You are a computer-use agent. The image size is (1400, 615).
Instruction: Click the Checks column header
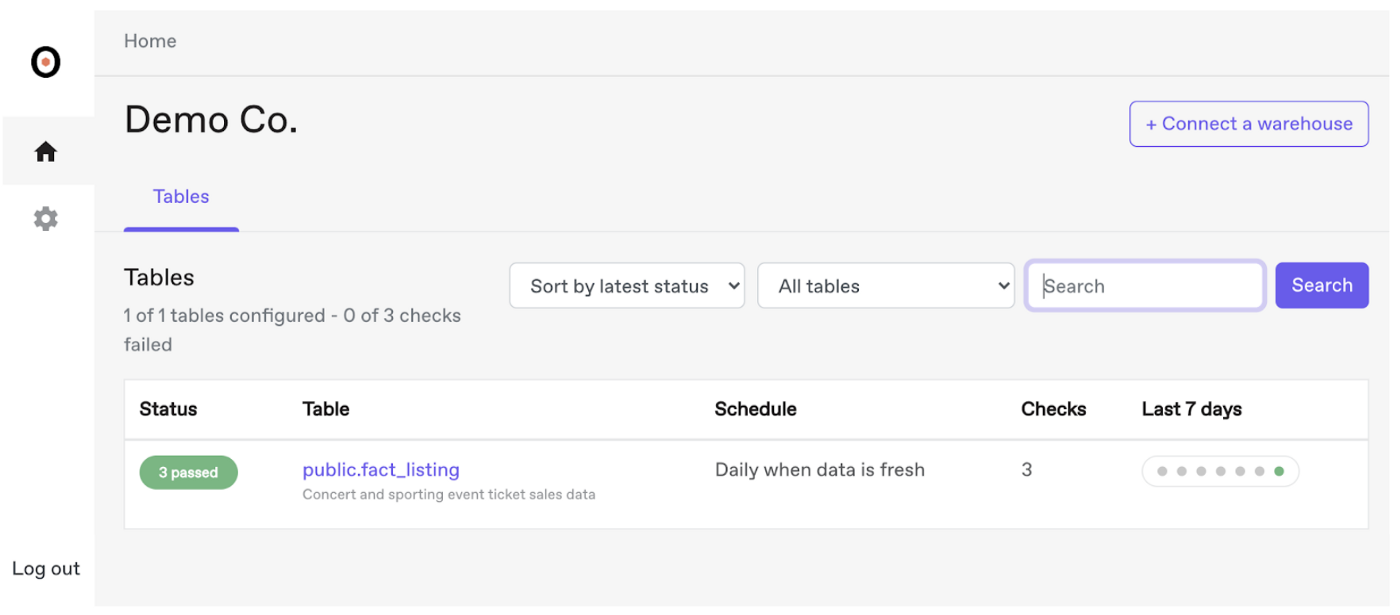pos(1053,409)
